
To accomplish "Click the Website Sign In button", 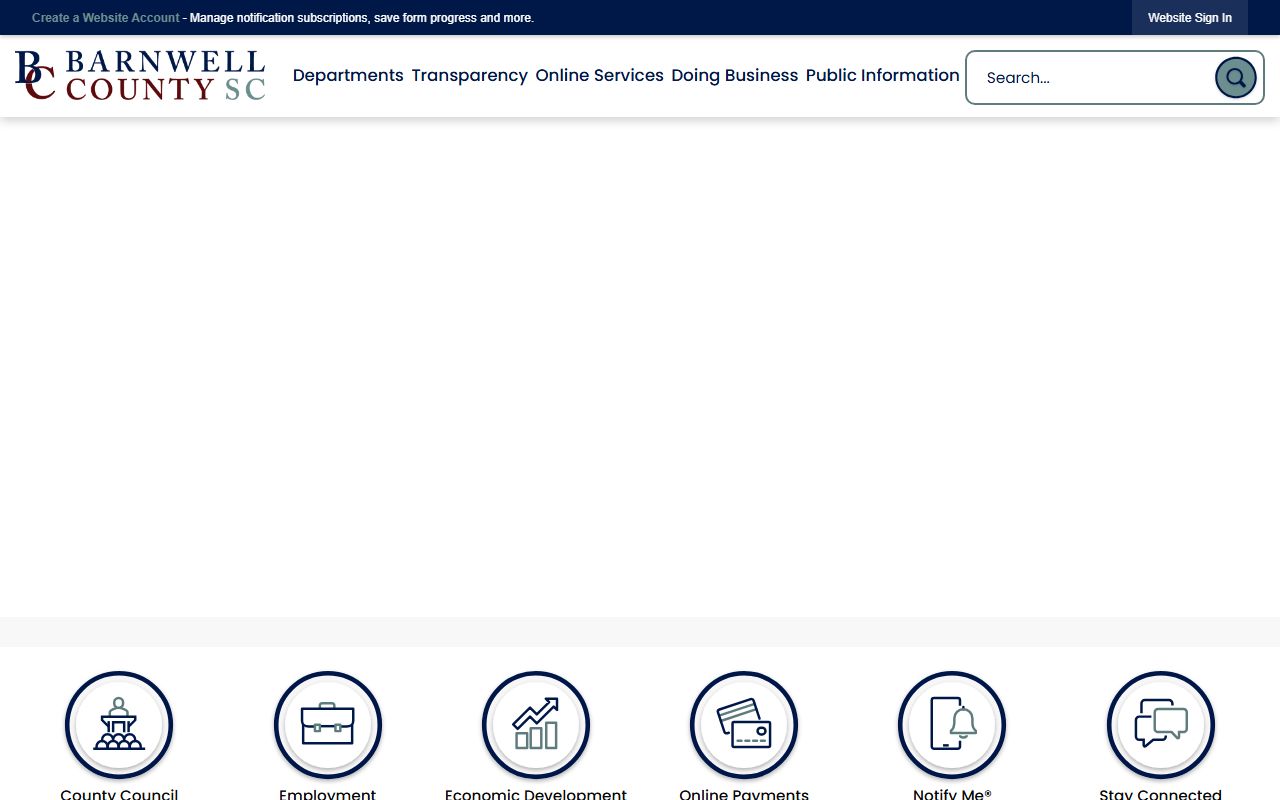I will pyautogui.click(x=1190, y=18).
